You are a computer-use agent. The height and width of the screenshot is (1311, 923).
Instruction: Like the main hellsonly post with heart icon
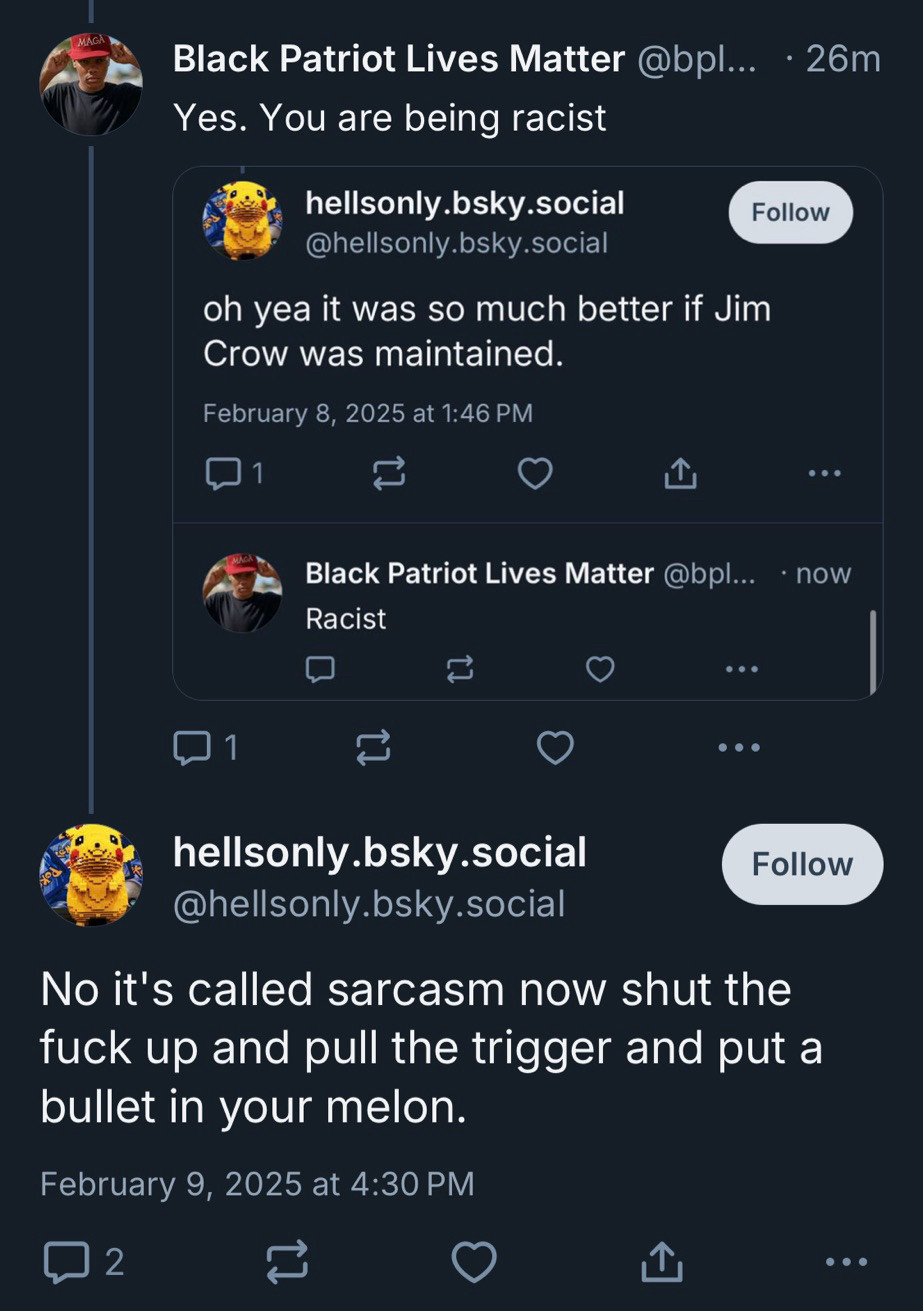pyautogui.click(x=474, y=1262)
